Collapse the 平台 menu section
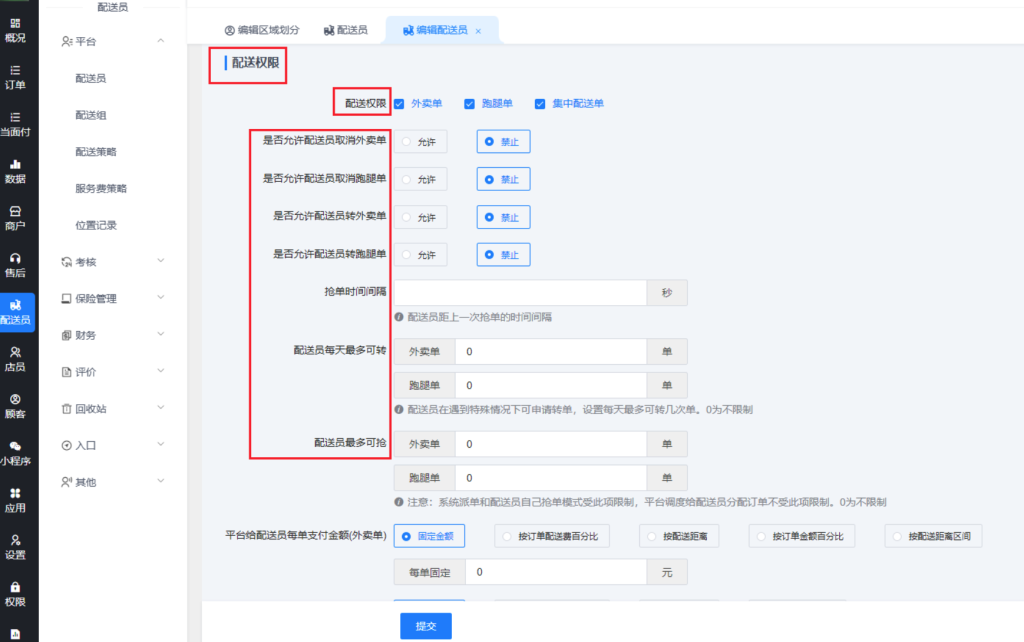 [x=161, y=41]
